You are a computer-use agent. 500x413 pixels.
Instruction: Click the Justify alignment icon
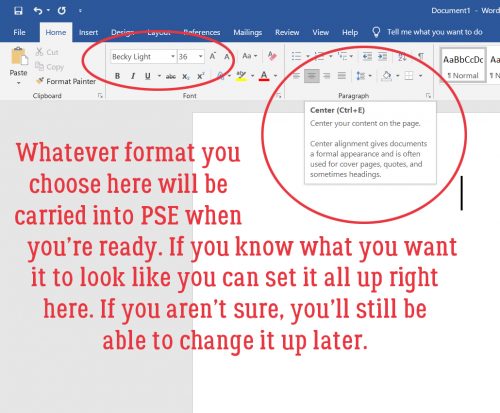tap(341, 76)
